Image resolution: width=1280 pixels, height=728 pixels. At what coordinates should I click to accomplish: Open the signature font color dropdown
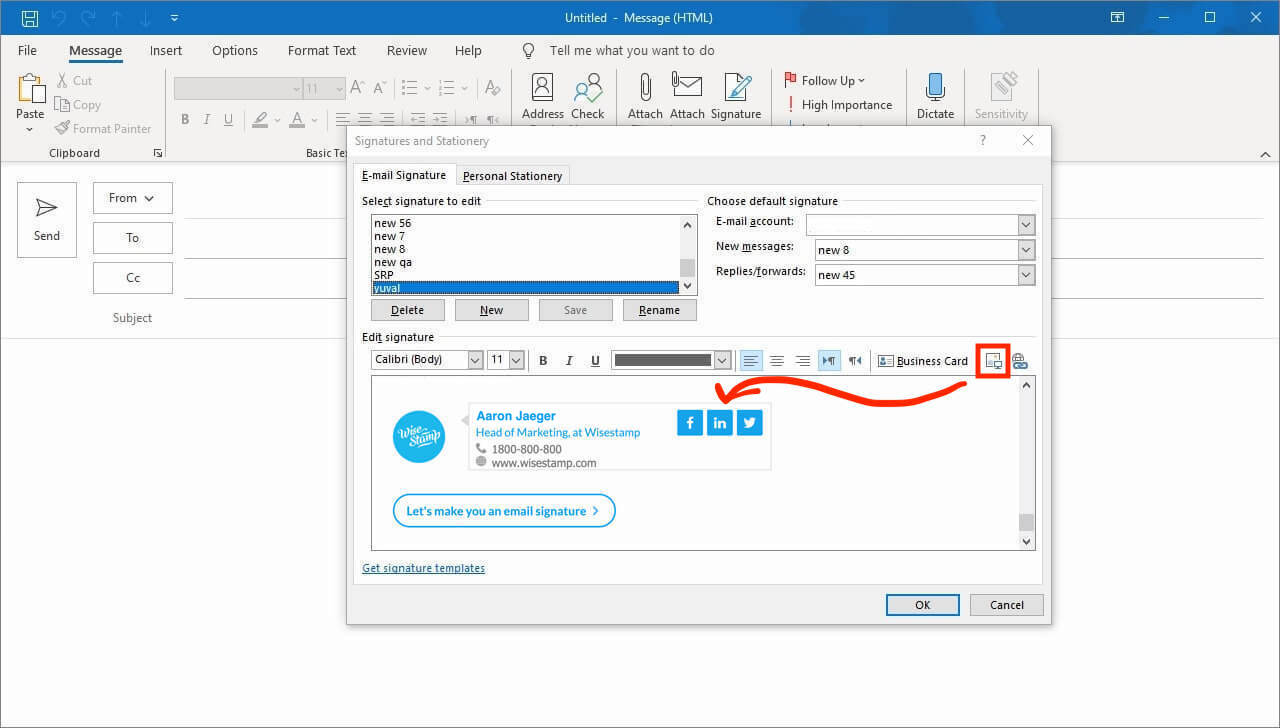tap(722, 360)
